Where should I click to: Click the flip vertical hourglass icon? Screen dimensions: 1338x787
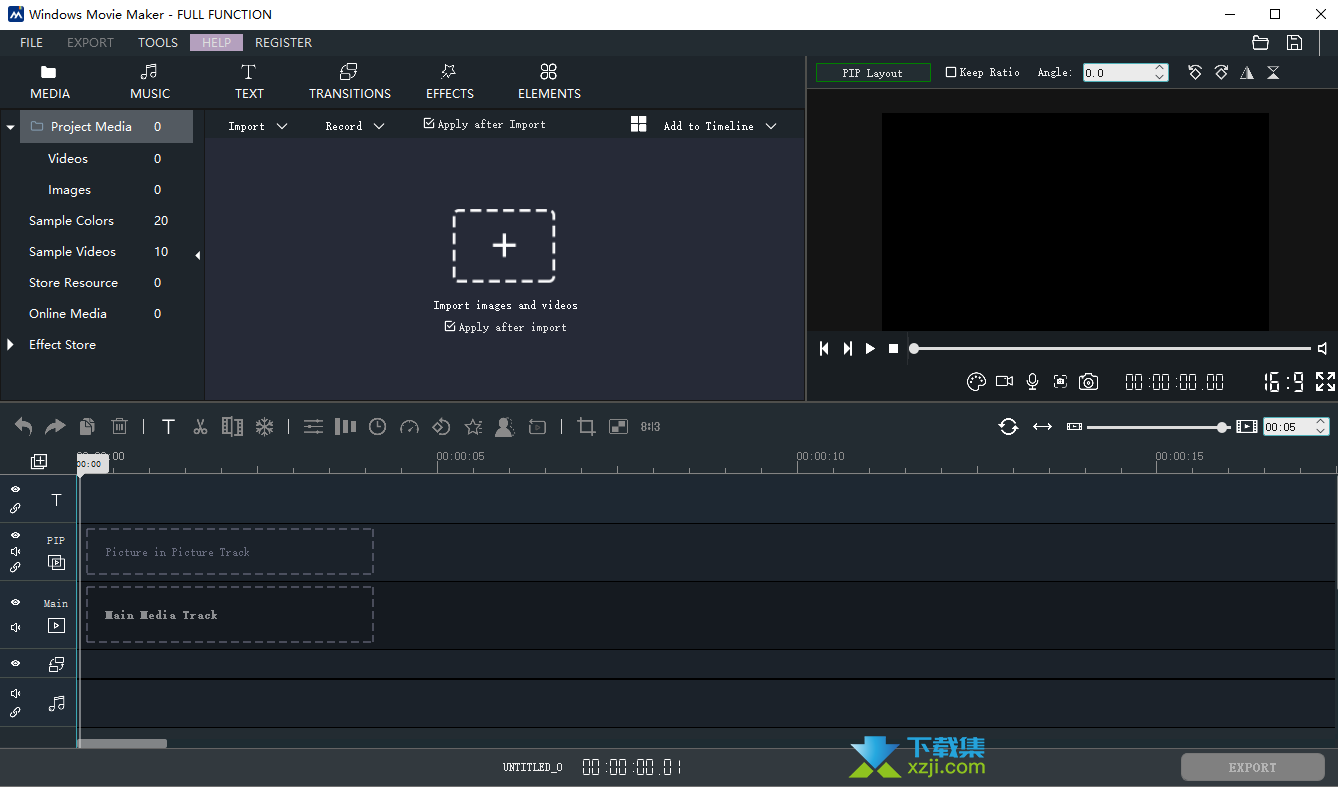click(1273, 72)
